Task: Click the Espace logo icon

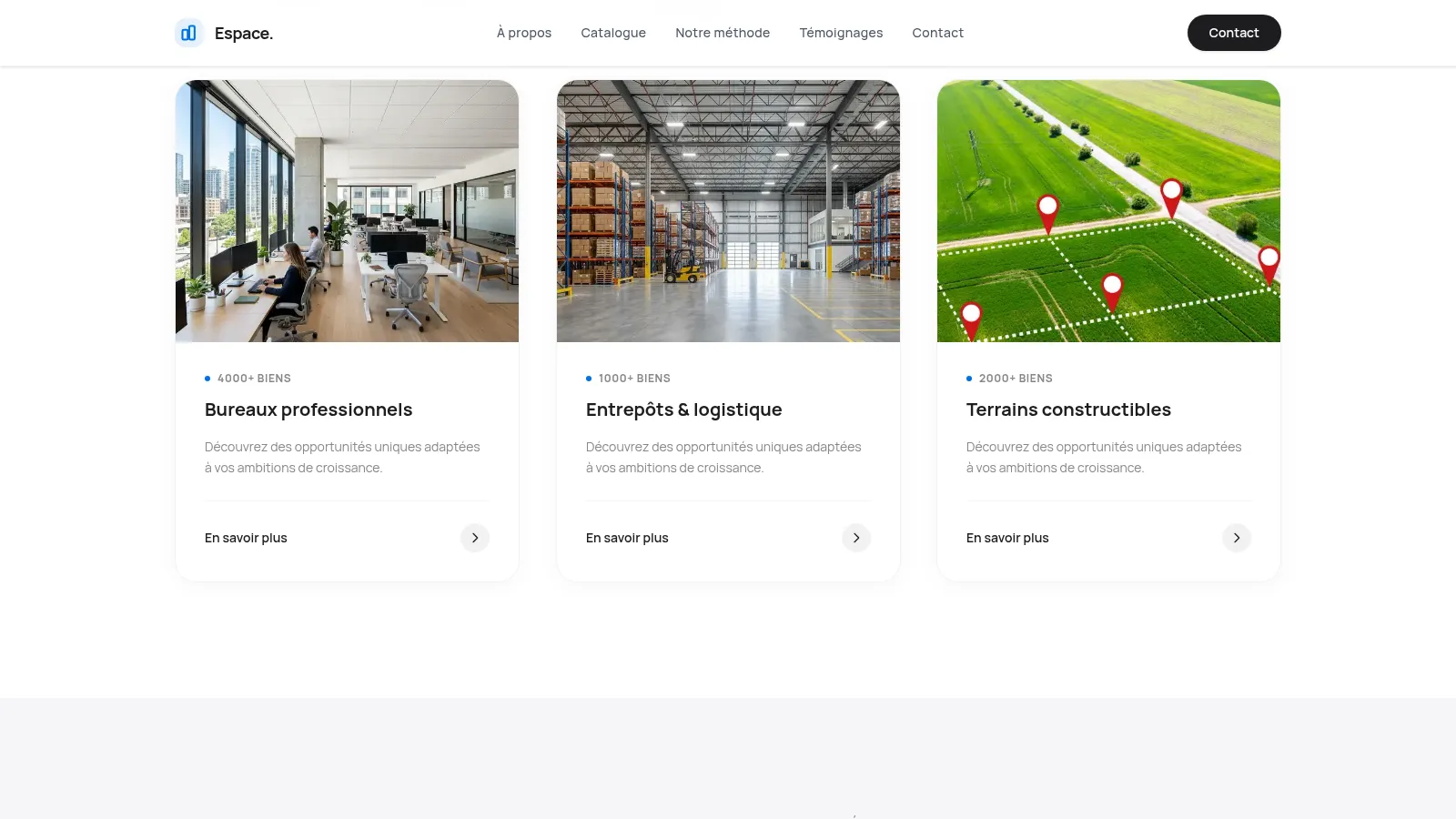Action: point(189,33)
